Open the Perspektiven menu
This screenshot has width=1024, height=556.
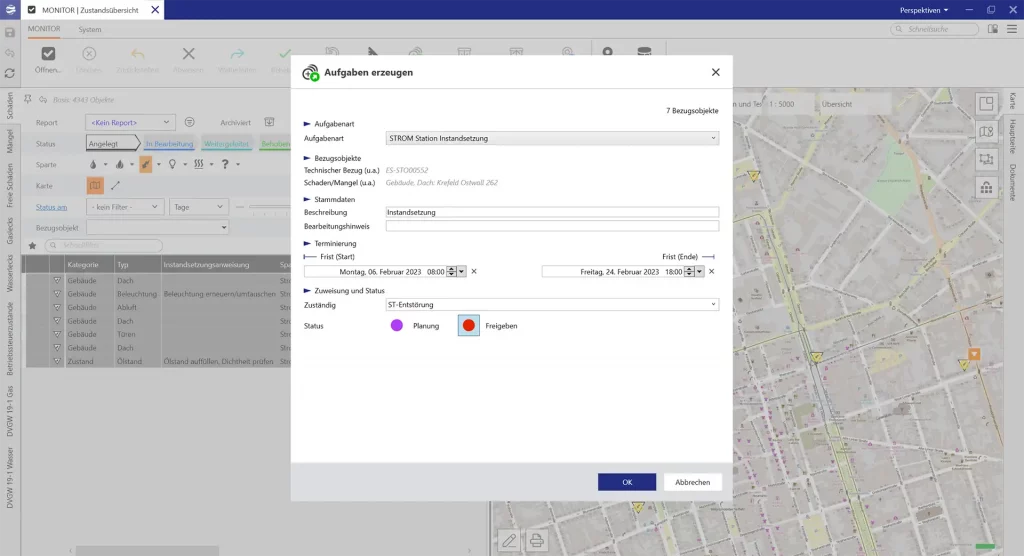click(923, 9)
